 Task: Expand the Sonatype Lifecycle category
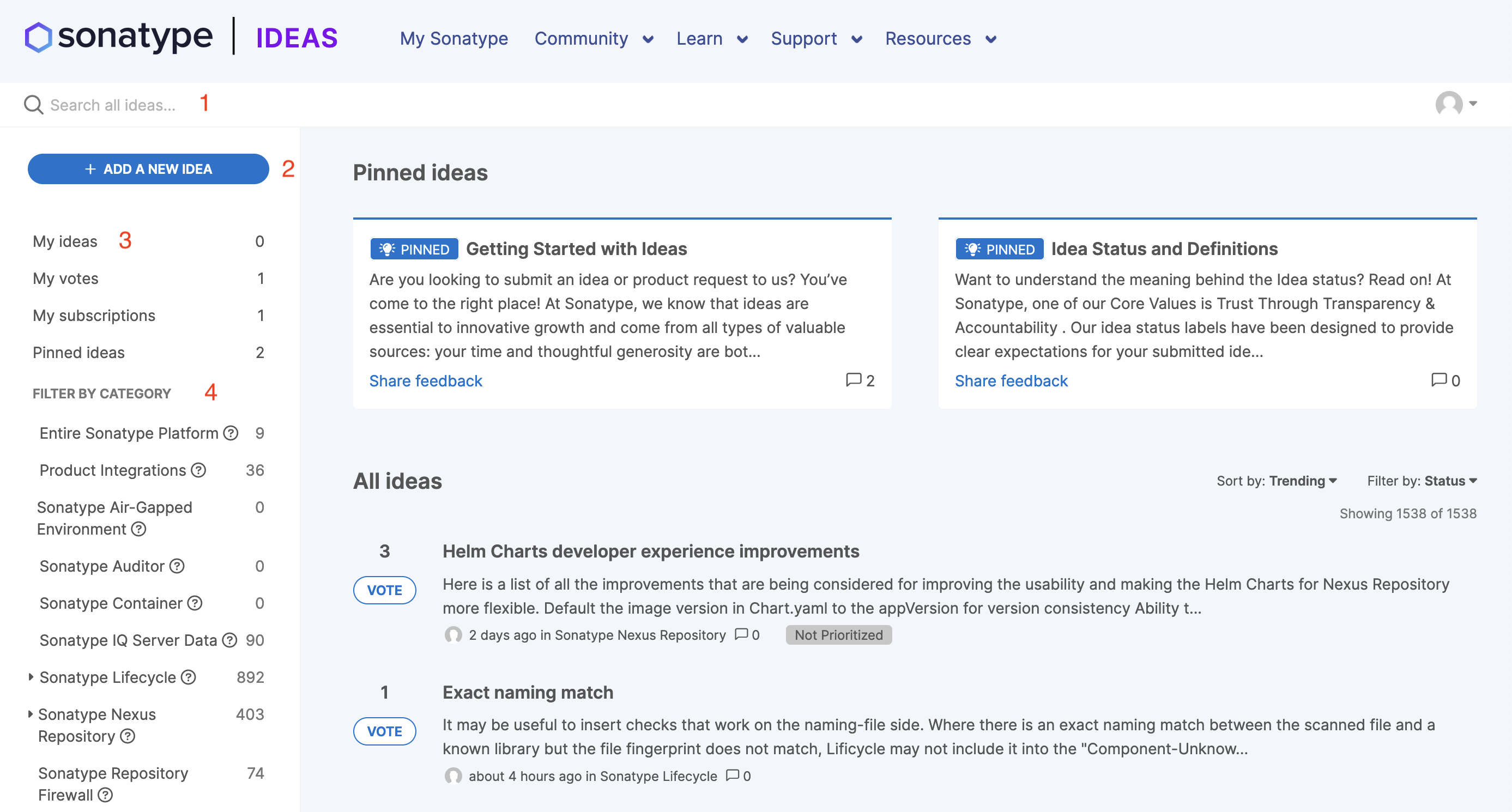point(31,676)
